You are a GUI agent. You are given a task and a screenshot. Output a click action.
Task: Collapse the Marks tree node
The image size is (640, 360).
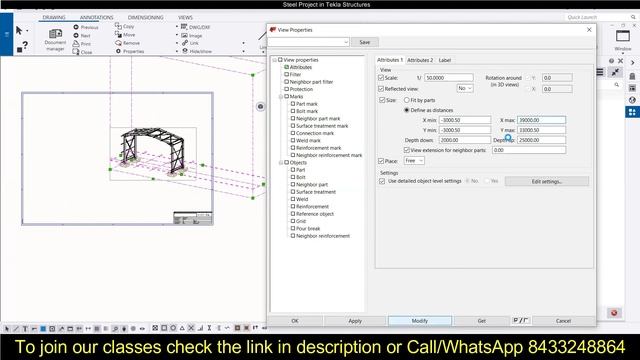click(281, 97)
